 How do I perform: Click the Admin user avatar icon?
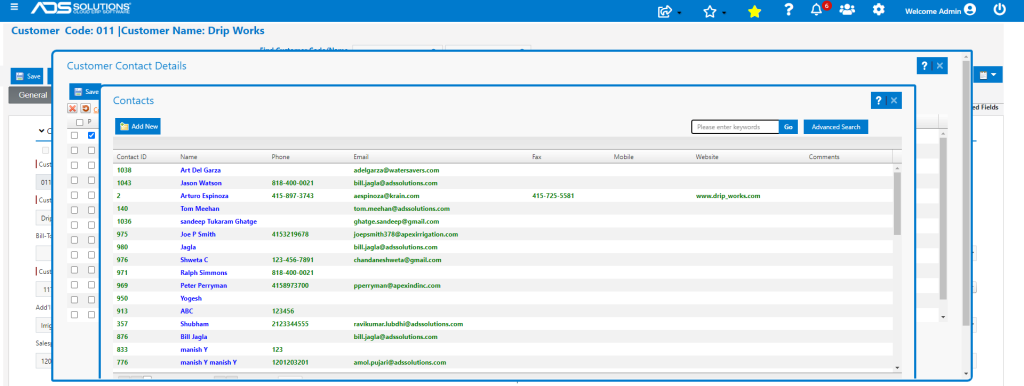(970, 10)
